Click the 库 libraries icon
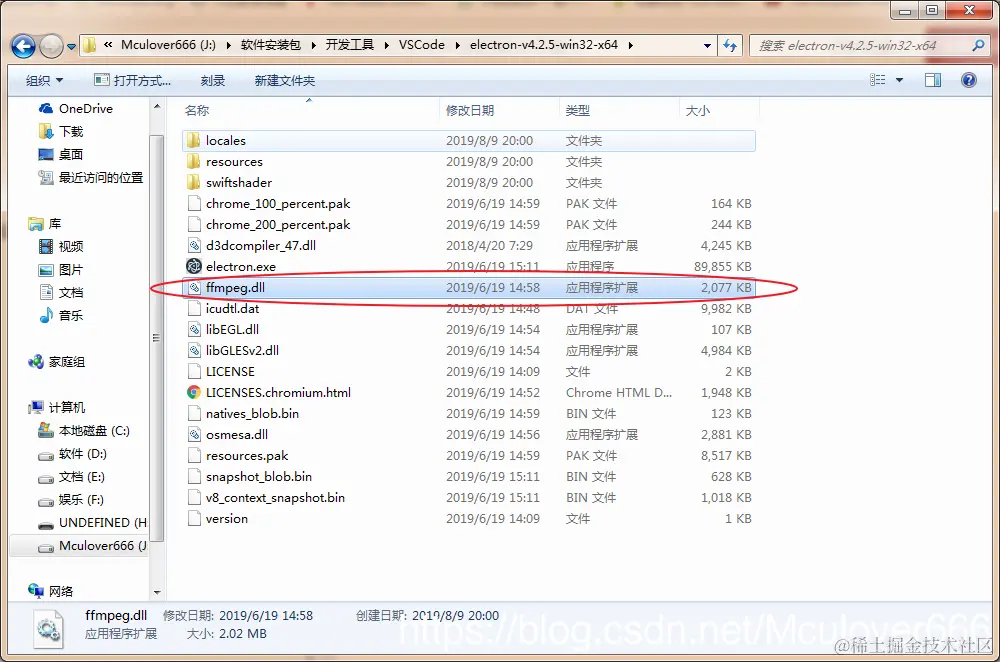 pos(36,224)
